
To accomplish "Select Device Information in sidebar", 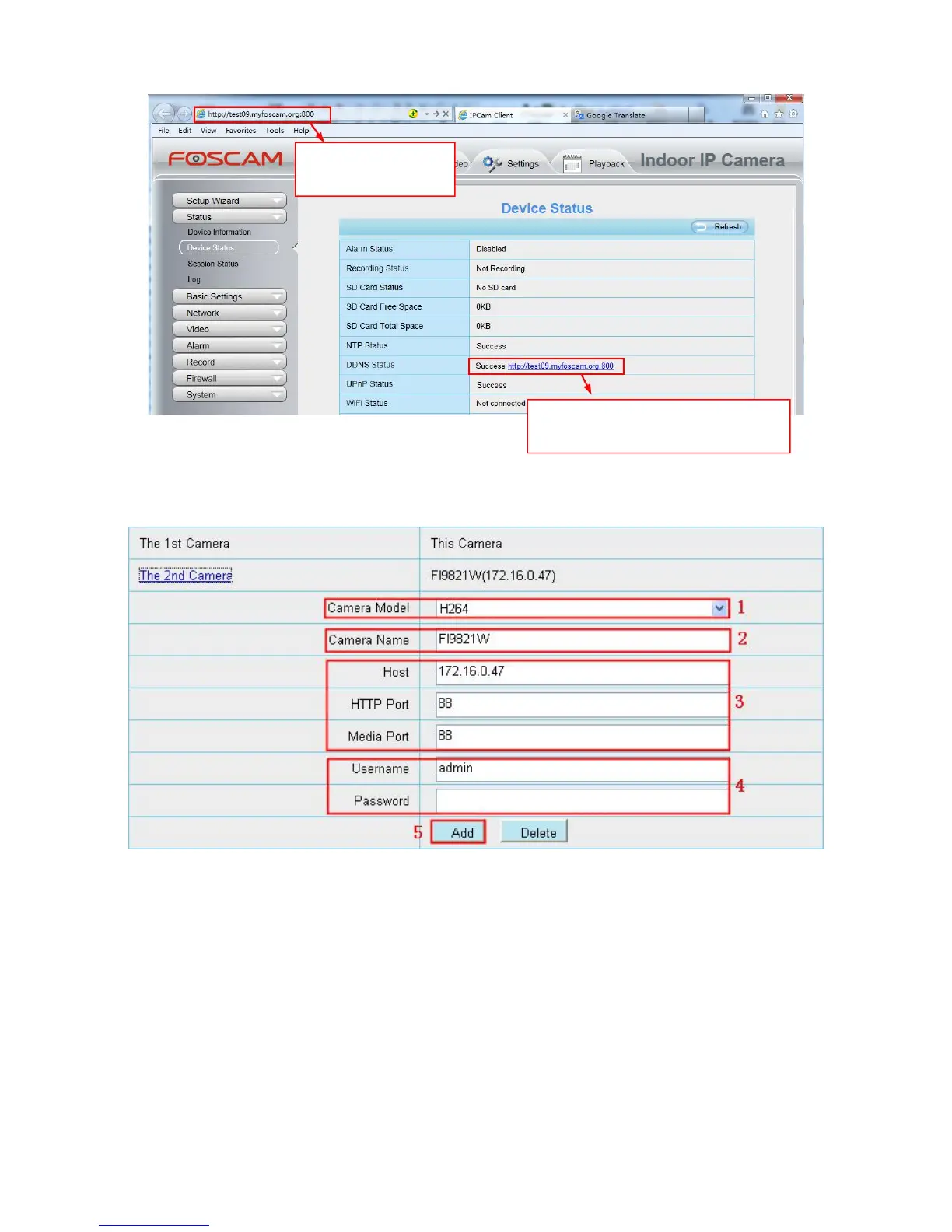I will (219, 232).
